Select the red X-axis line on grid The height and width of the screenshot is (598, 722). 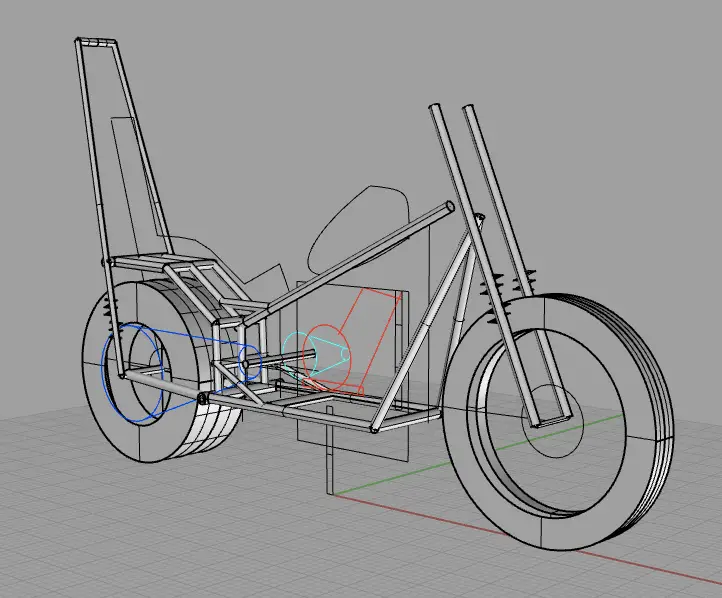tap(530, 539)
